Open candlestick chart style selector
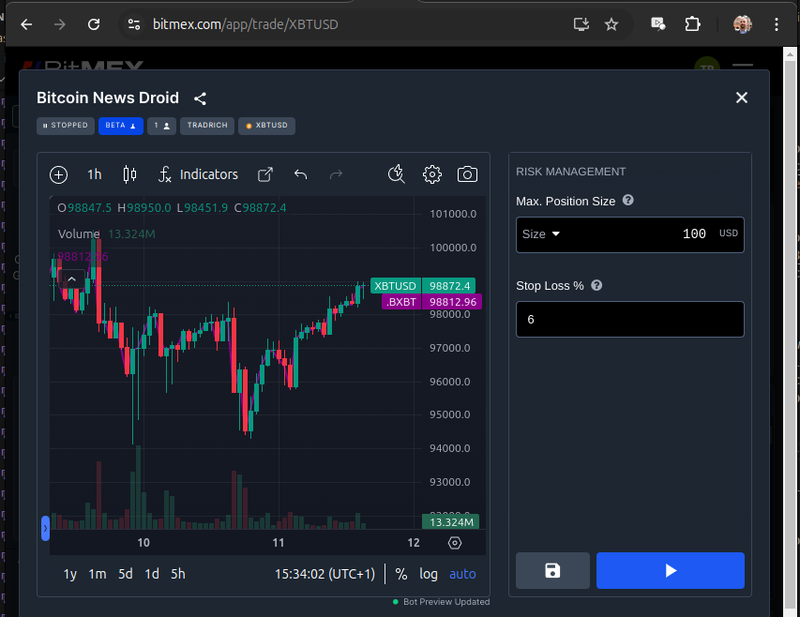 point(130,175)
